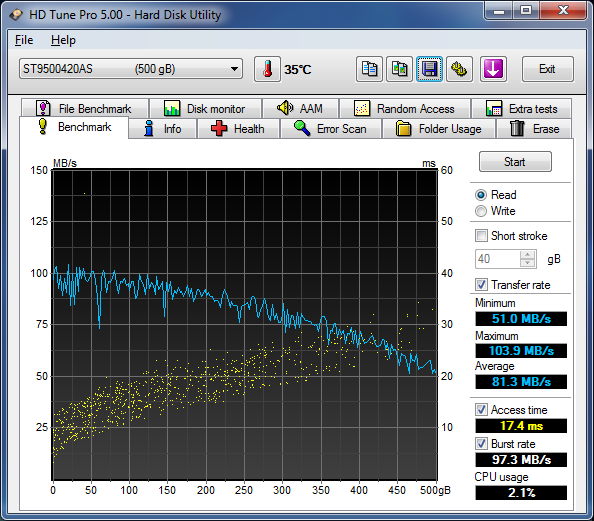This screenshot has height=521, width=594.
Task: Click the purple down-arrow minimize-to-tray icon
Action: [493, 69]
